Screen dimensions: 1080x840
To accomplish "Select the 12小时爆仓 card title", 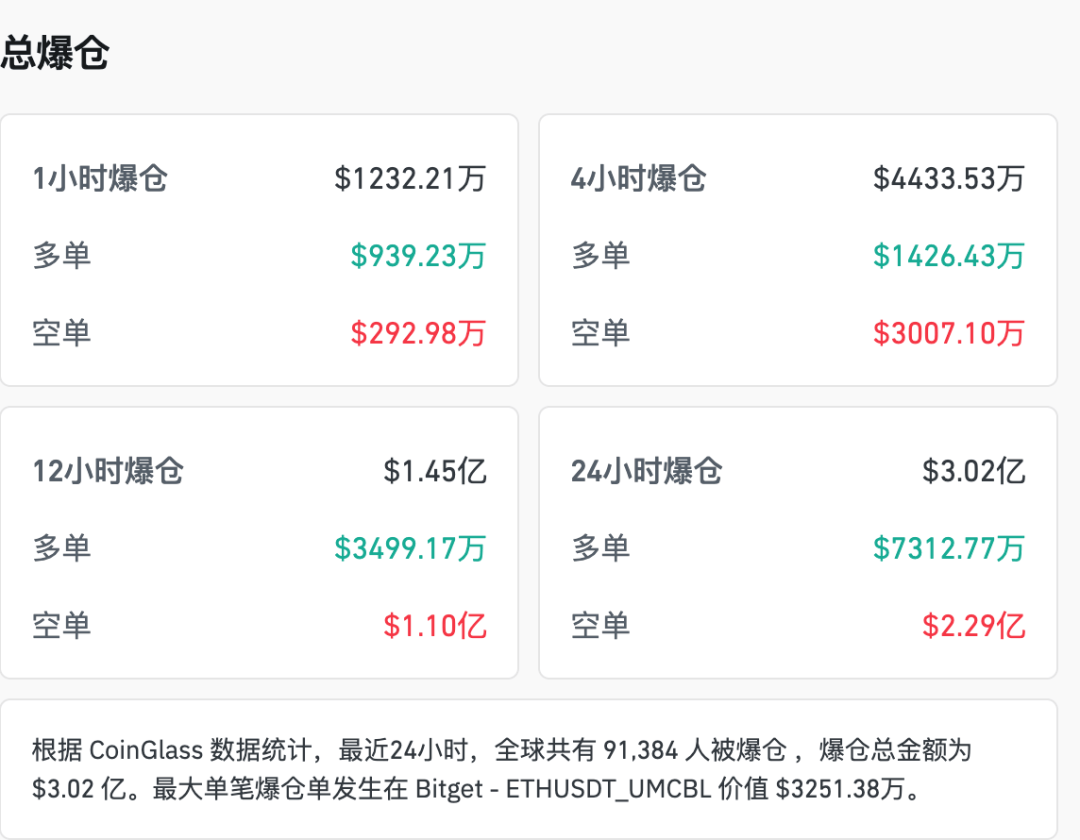I will click(x=108, y=471).
